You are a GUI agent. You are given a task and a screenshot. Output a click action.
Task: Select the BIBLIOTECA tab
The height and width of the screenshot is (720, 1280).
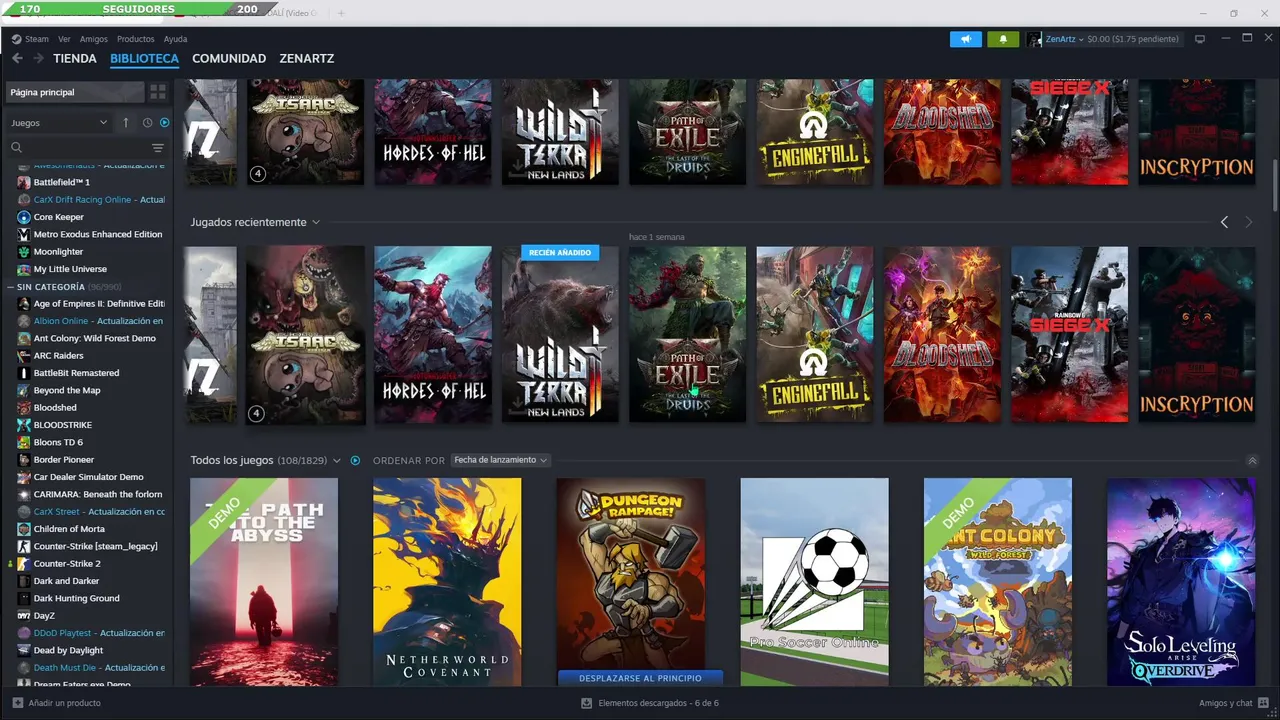click(x=144, y=58)
